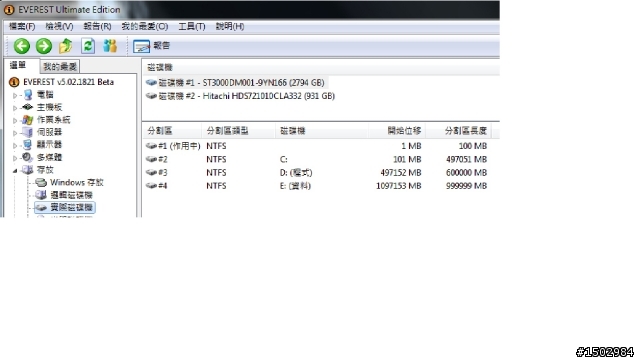This screenshot has height=360, width=640.
Task: Click the green Back arrow button
Action: click(22, 46)
